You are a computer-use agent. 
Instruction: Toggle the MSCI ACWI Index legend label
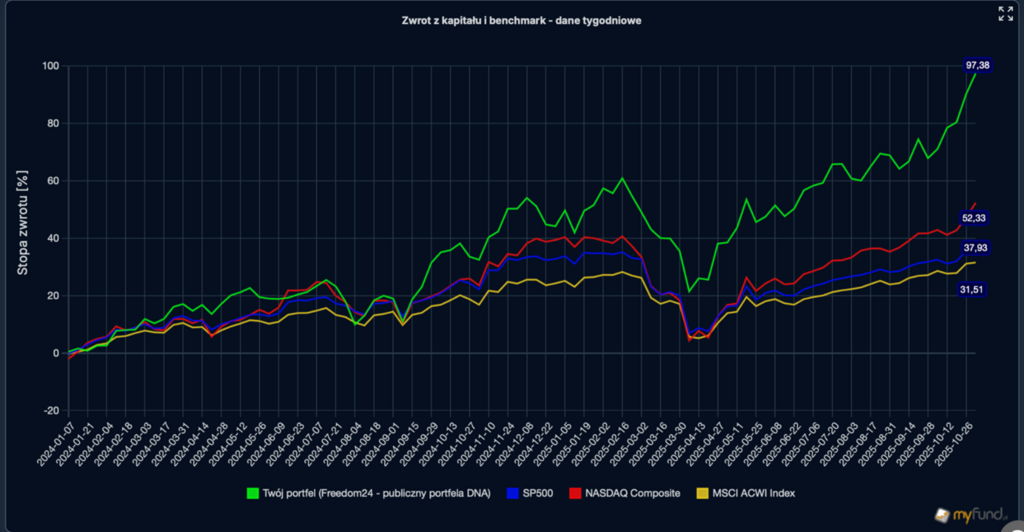752,493
